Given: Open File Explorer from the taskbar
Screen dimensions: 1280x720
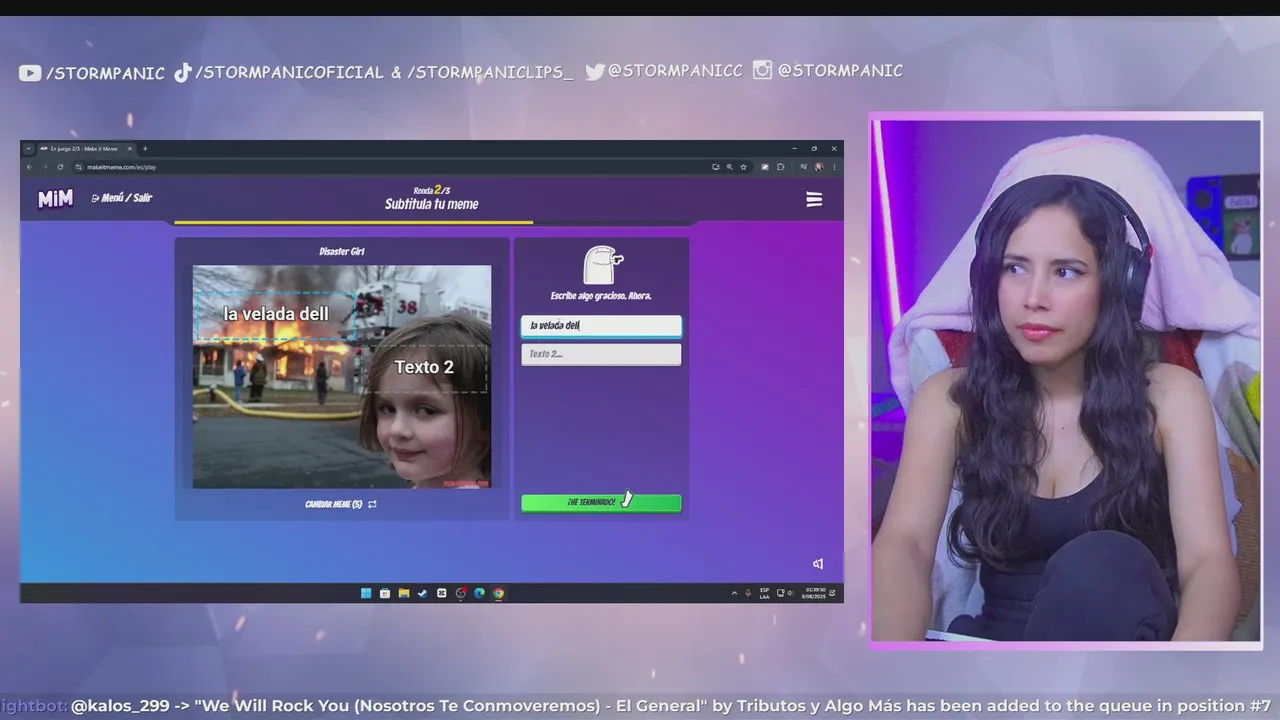Looking at the screenshot, I should pos(404,593).
